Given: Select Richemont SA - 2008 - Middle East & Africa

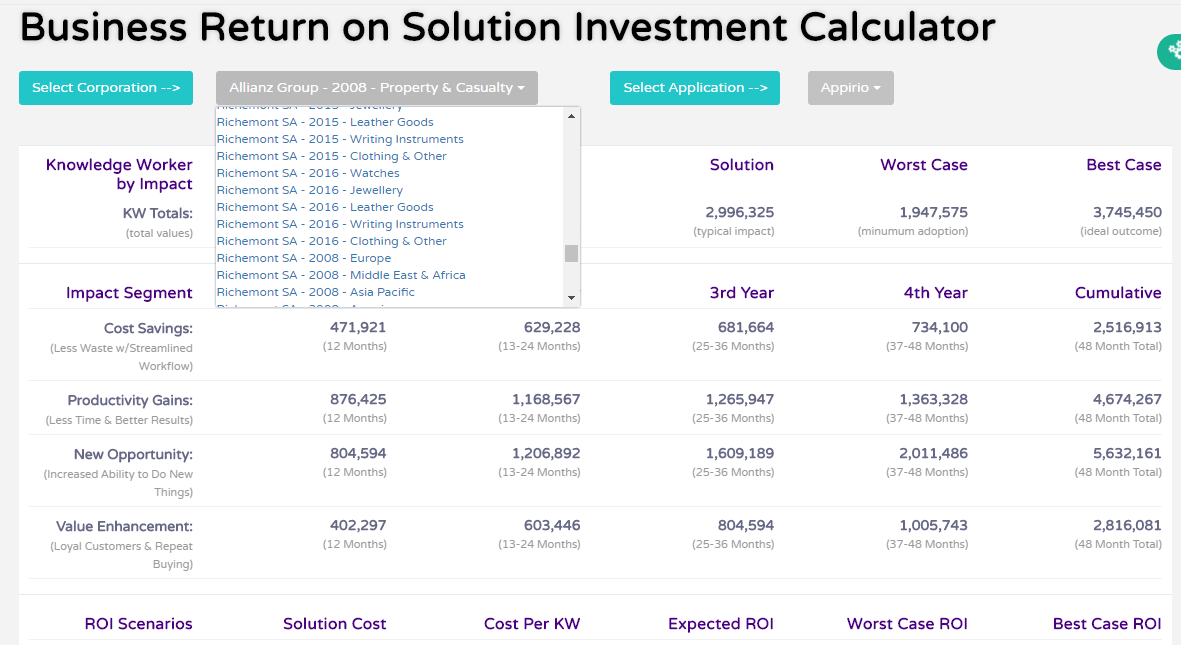Looking at the screenshot, I should click(x=341, y=274).
